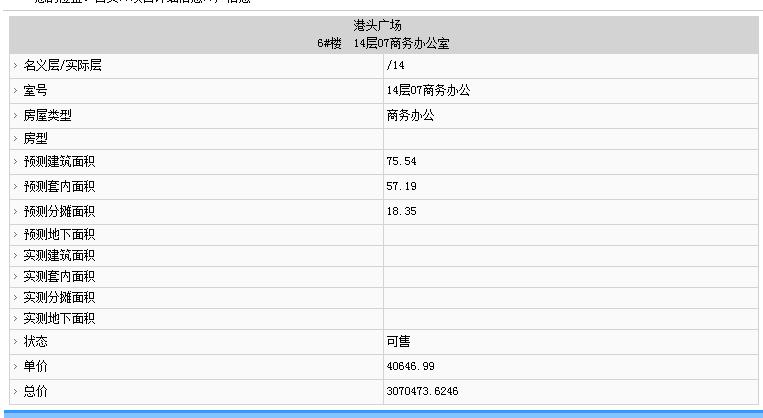Click the house type value 商务办公
Image resolution: width=763 pixels, height=418 pixels.
[410, 115]
